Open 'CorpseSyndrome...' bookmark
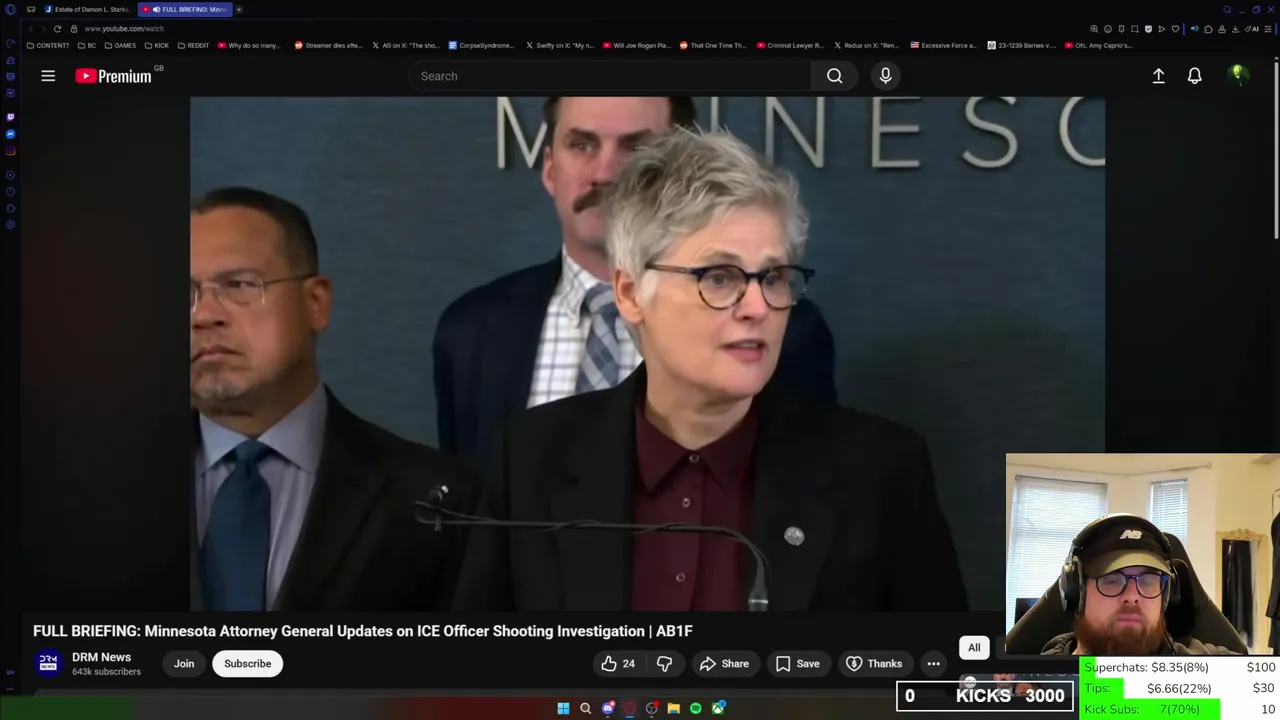 tap(481, 45)
